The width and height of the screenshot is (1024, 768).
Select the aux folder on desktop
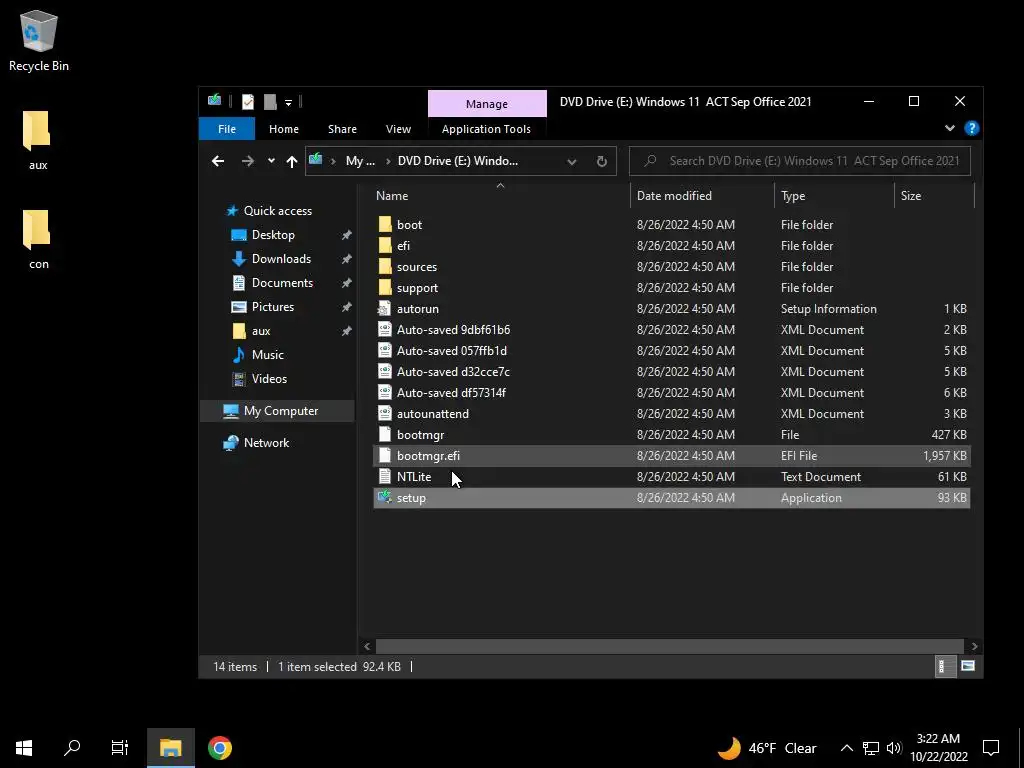point(37,140)
